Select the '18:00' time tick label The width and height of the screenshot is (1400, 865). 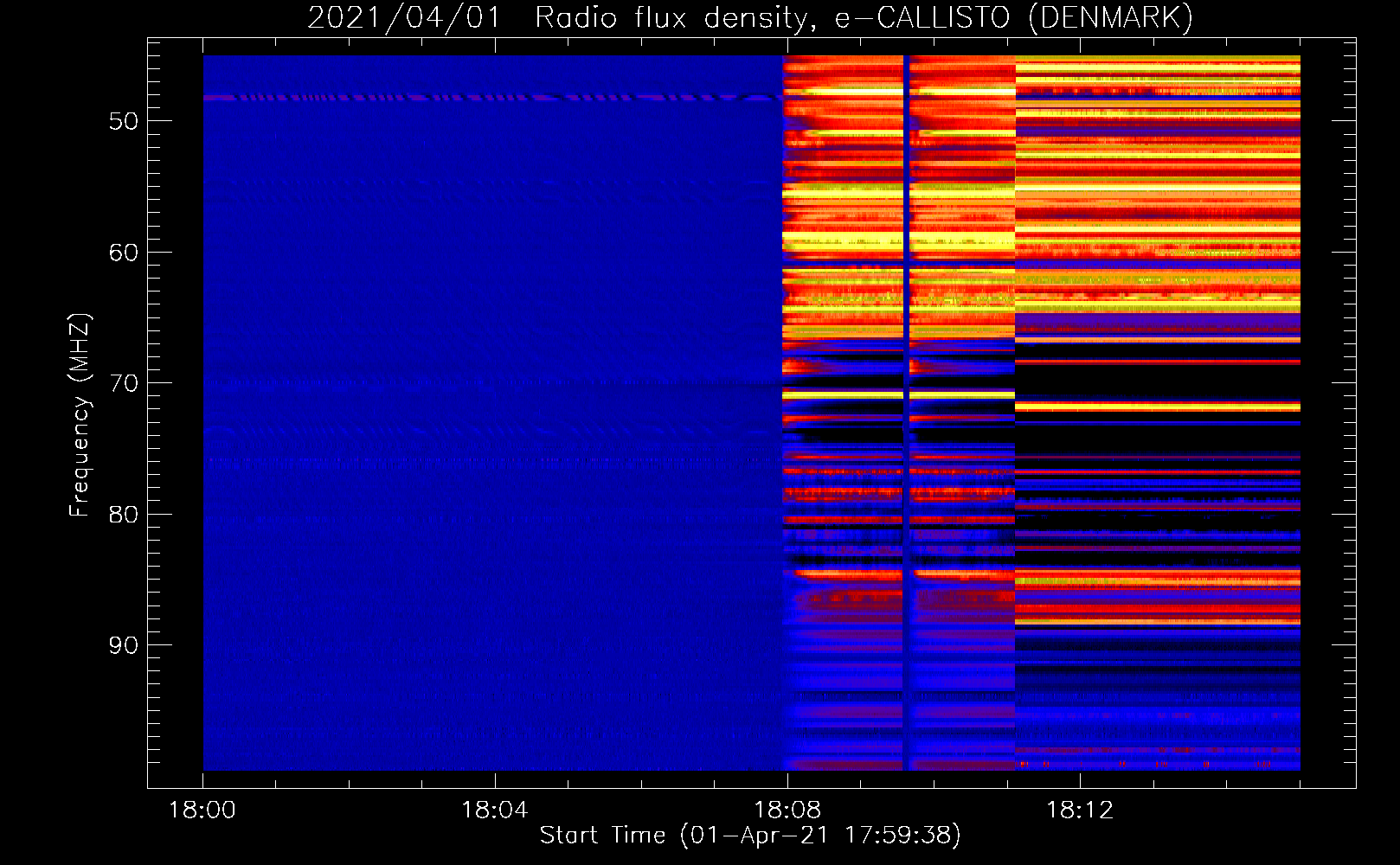tap(202, 811)
